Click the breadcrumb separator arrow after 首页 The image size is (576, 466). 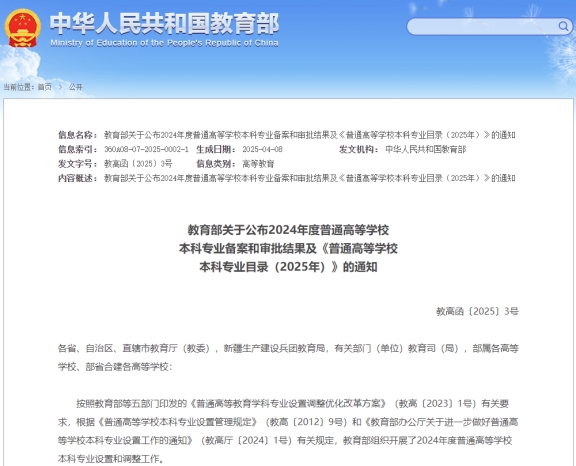(61, 87)
